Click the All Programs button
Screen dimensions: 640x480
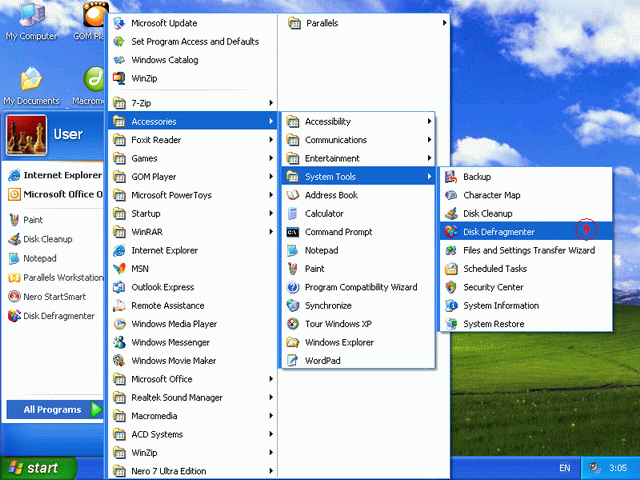pos(55,409)
